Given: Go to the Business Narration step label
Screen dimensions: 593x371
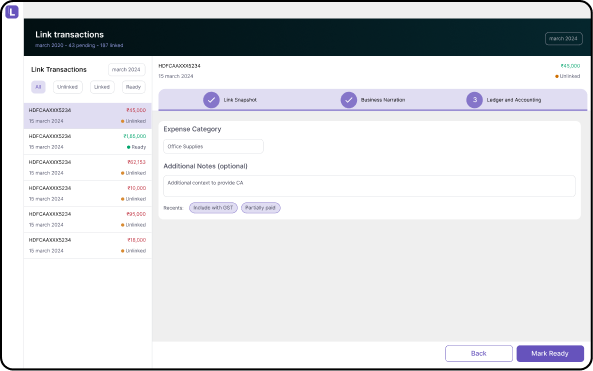Looking at the screenshot, I should (x=383, y=100).
